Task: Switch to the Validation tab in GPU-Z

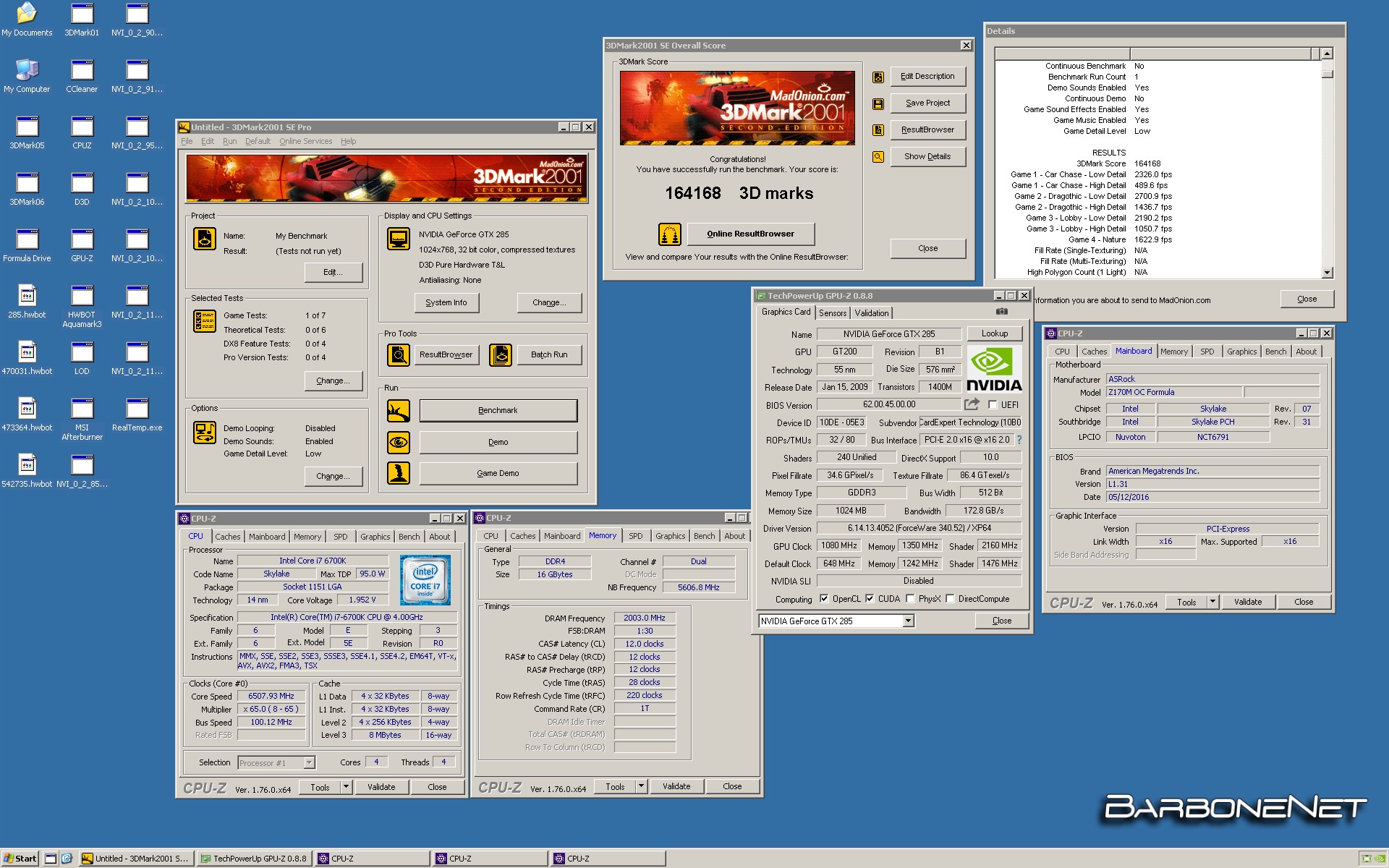Action: coord(871,313)
